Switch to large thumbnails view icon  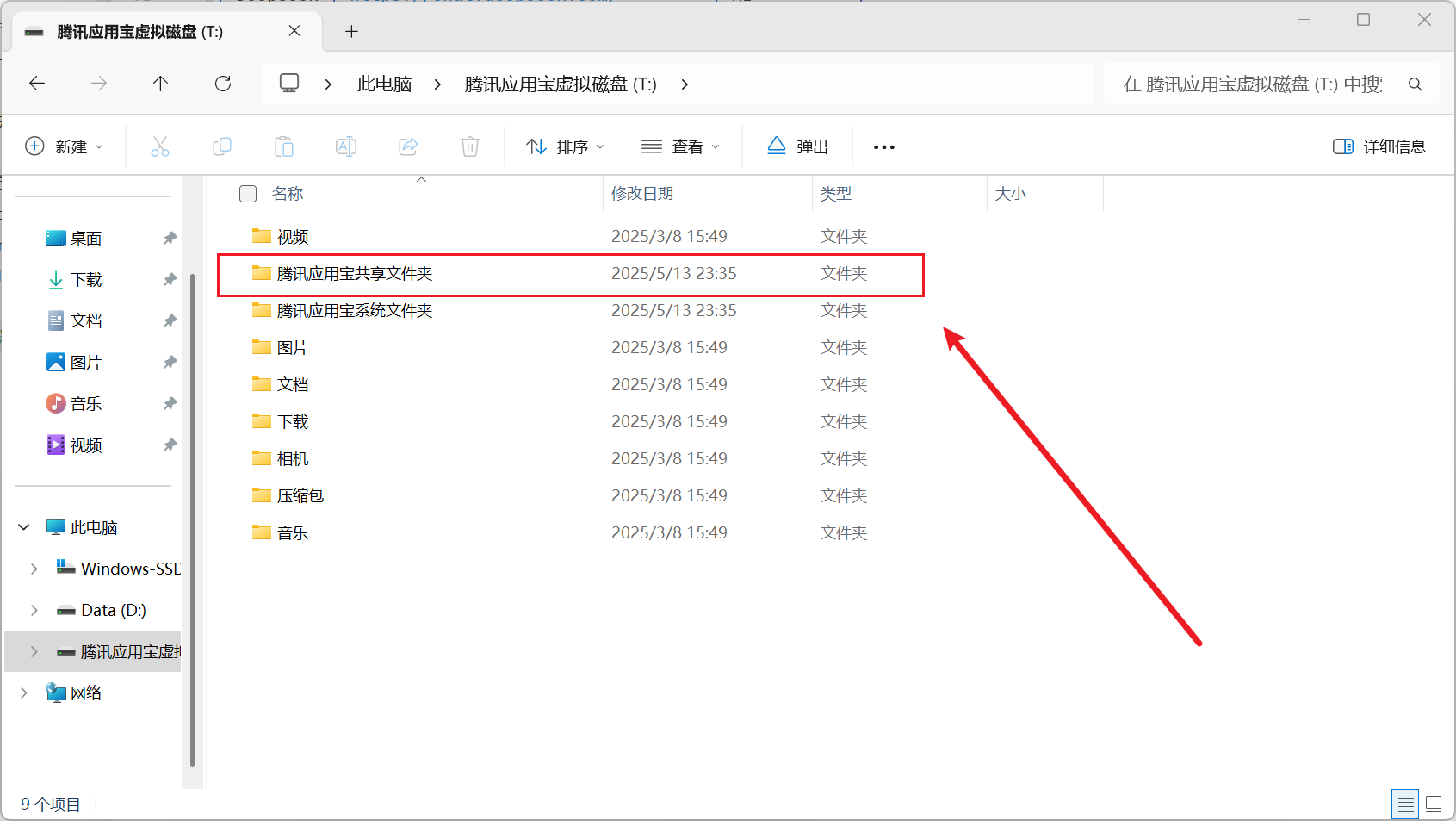pos(1434,804)
